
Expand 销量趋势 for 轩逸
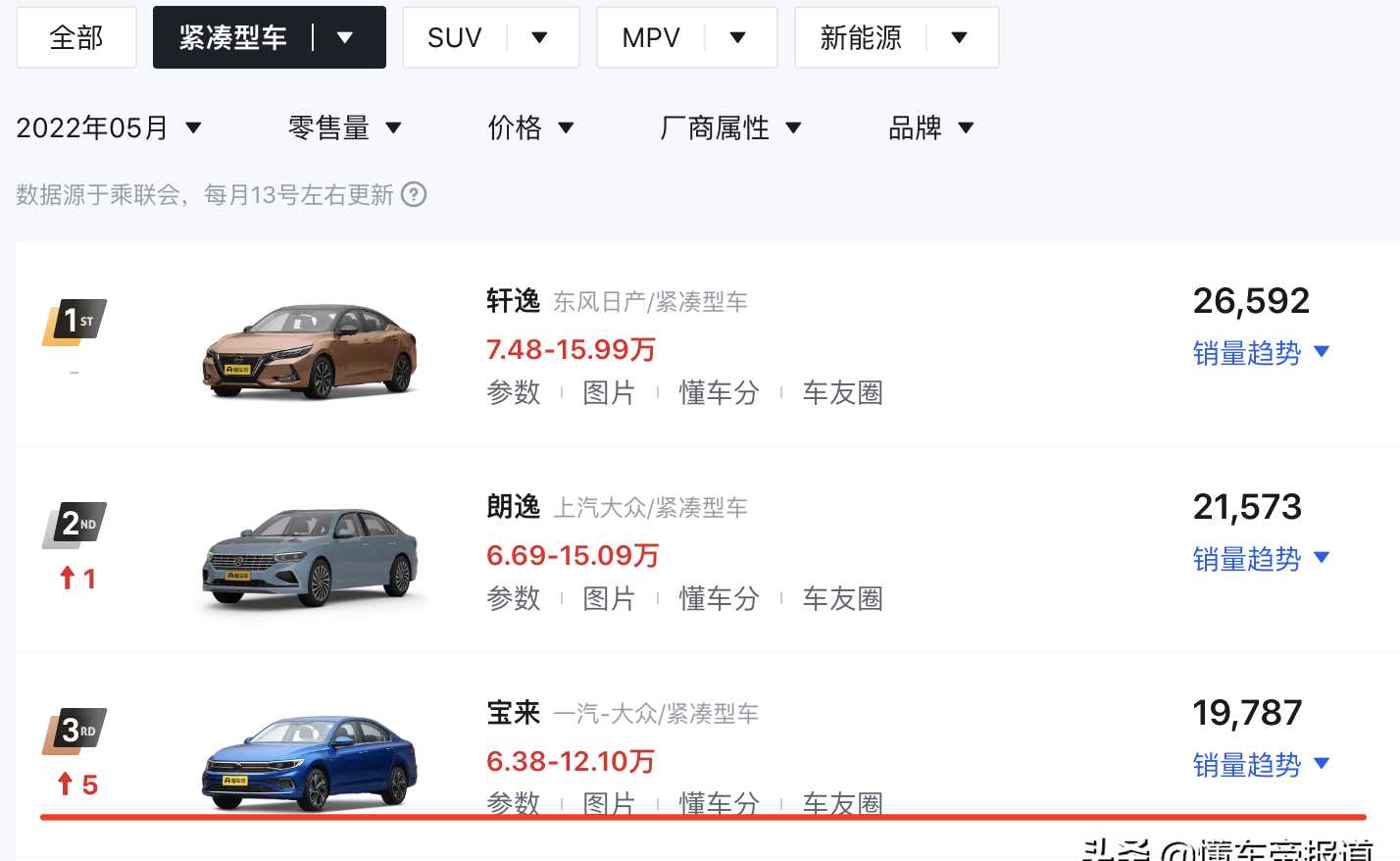coord(1261,353)
